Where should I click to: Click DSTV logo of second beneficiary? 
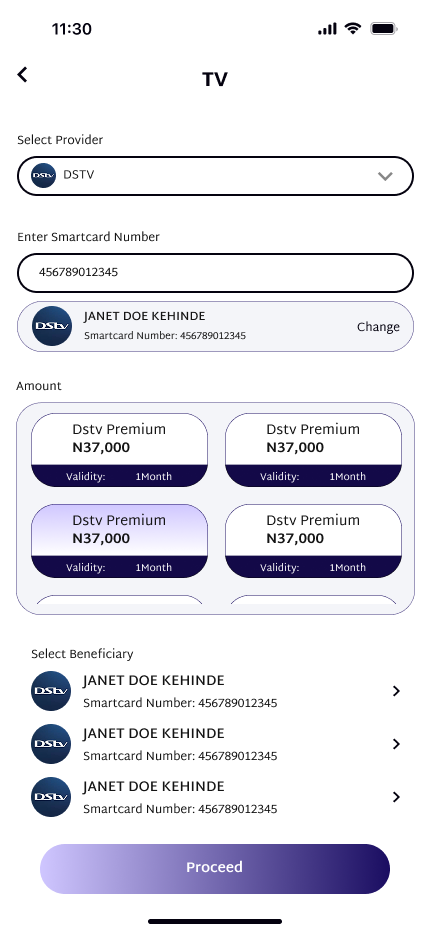point(51,744)
